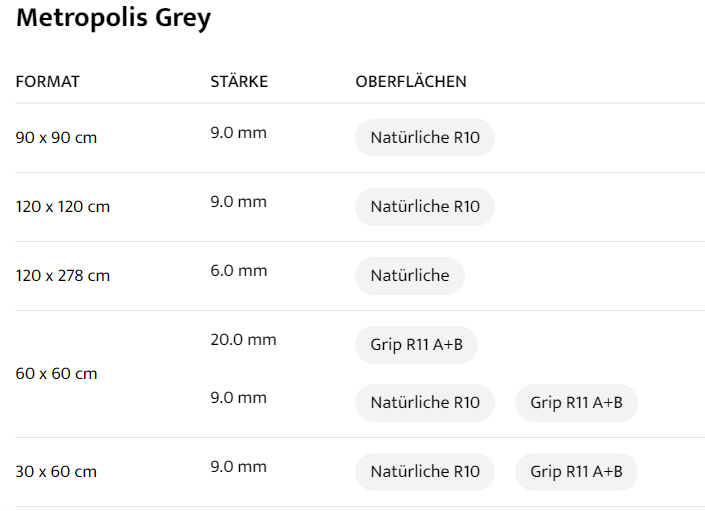Click the STÄRKE column header
705x511 pixels.
click(239, 82)
